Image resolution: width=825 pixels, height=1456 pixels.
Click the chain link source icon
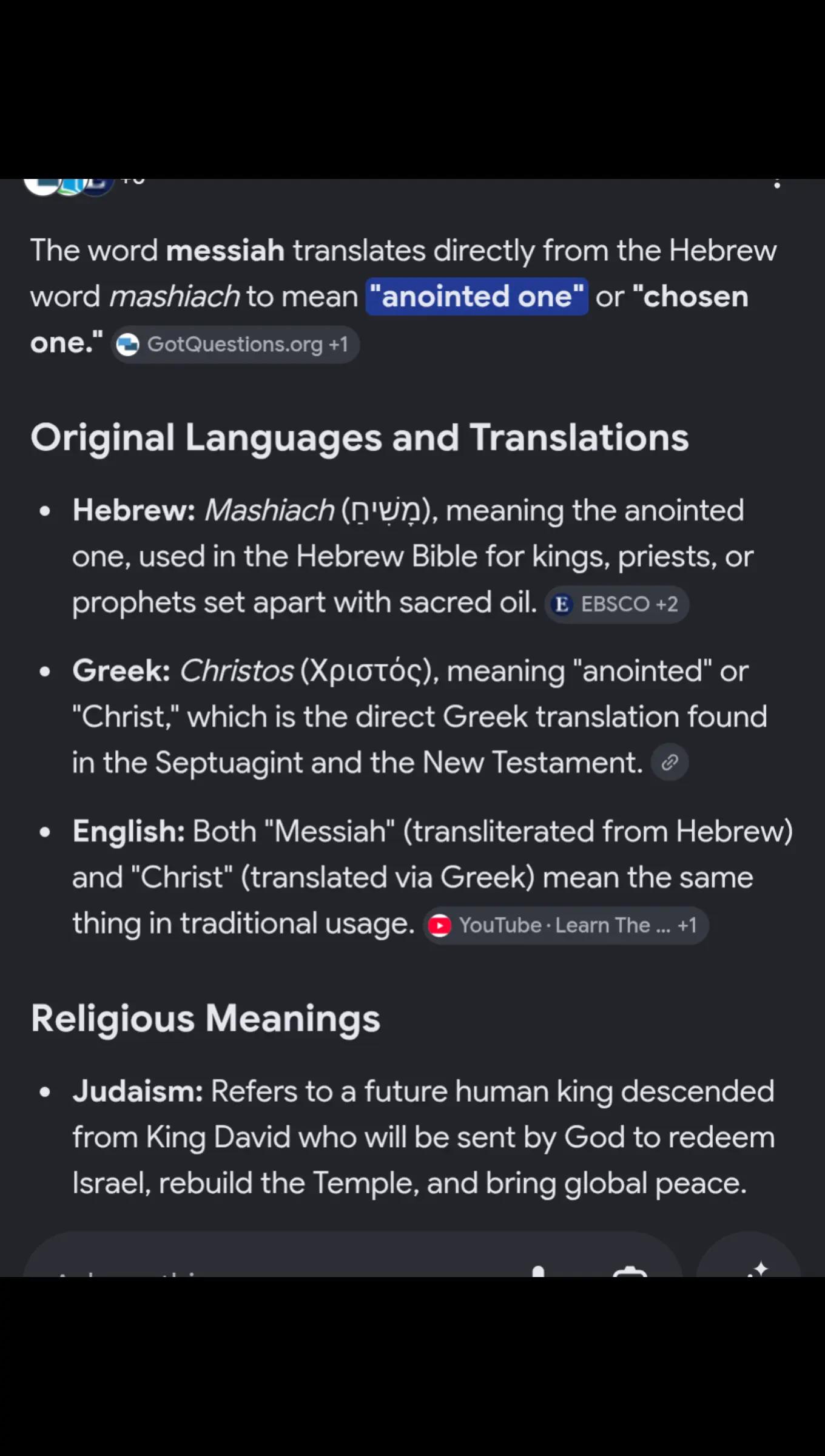(670, 762)
